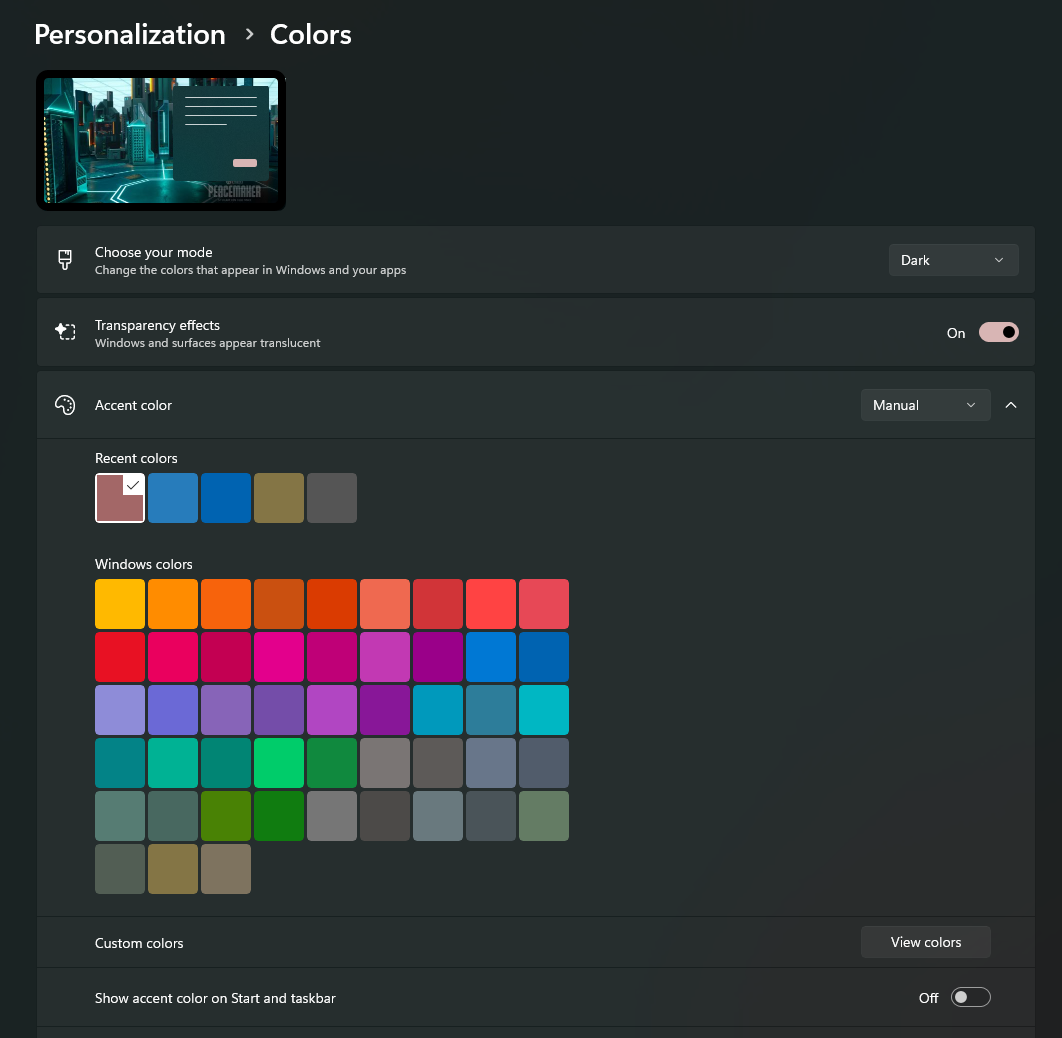Select the magenta Windows color swatch
Screen dimensions: 1062x1038
[279, 657]
